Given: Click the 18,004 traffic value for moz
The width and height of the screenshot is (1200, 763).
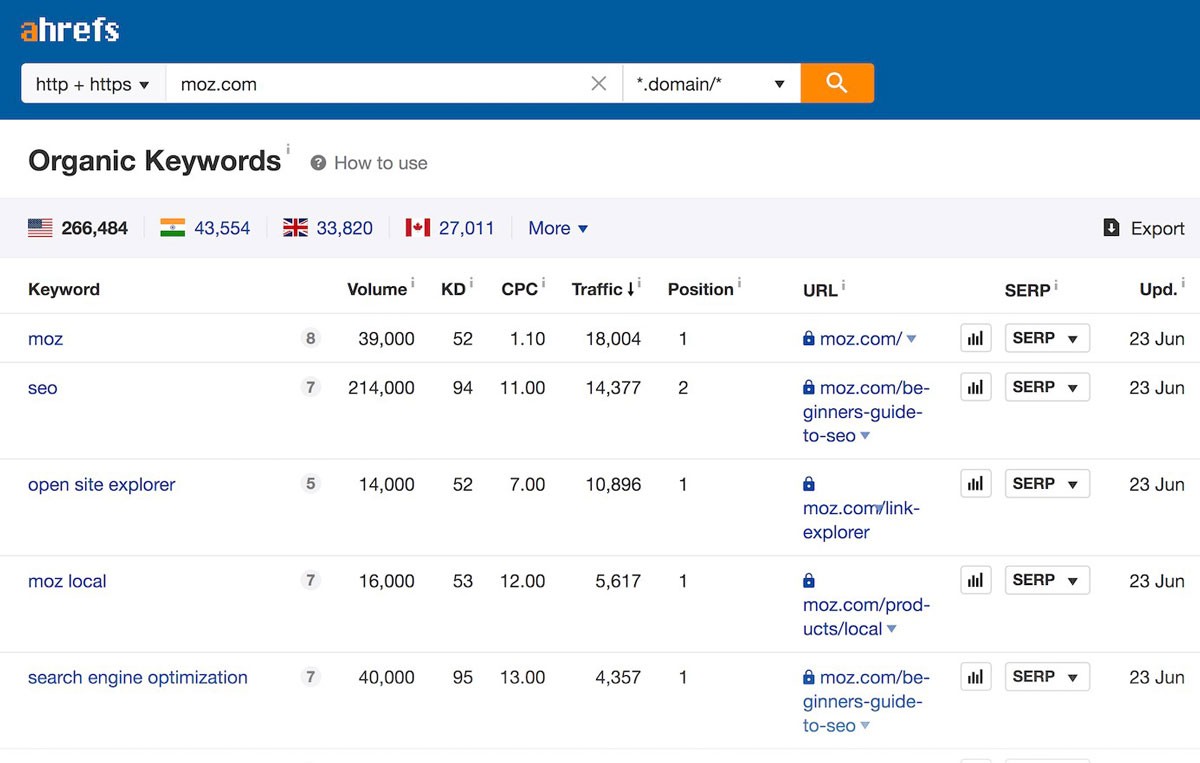Looking at the screenshot, I should click(613, 339).
